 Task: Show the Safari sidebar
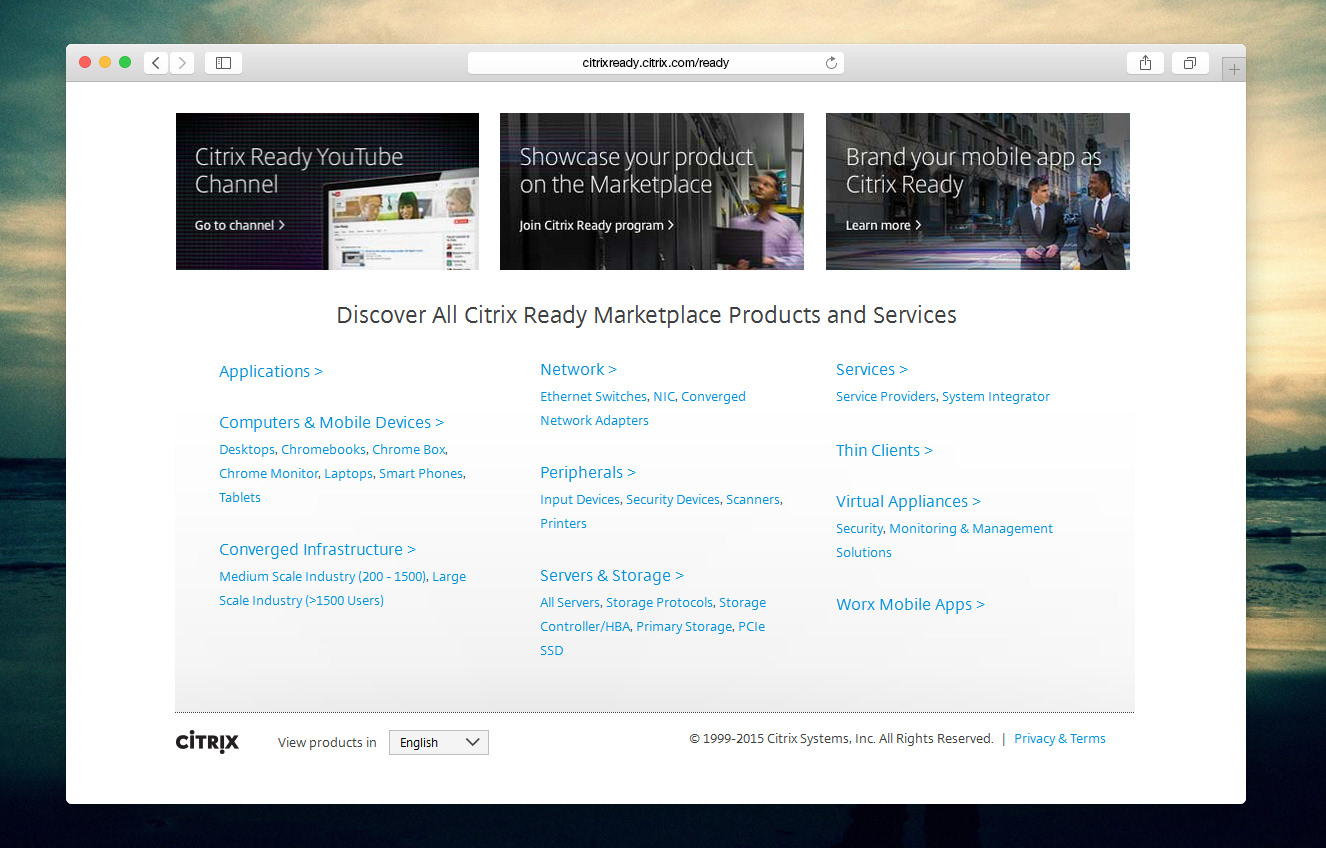tap(223, 63)
